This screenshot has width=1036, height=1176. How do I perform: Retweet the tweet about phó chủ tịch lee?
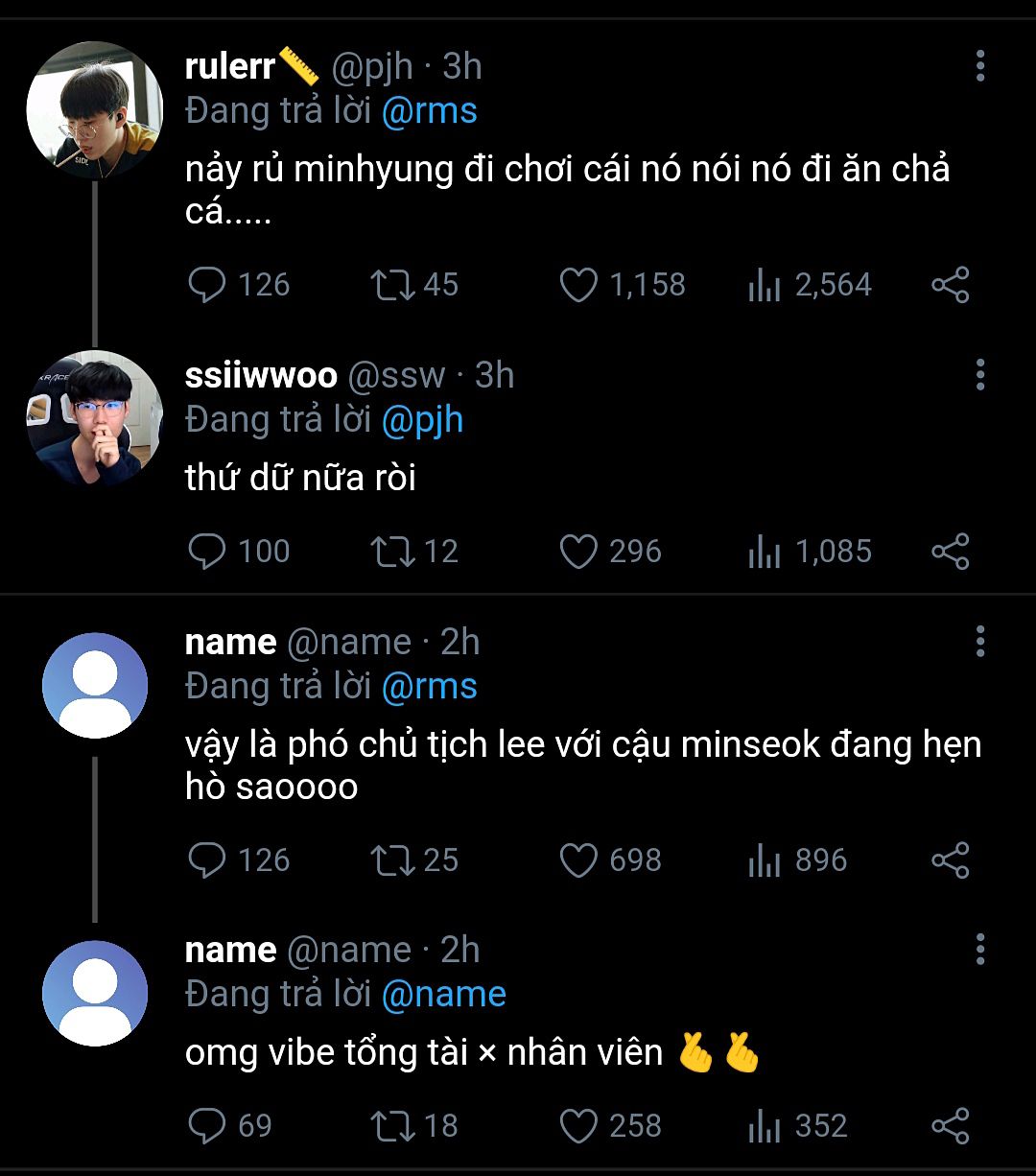coord(393,860)
